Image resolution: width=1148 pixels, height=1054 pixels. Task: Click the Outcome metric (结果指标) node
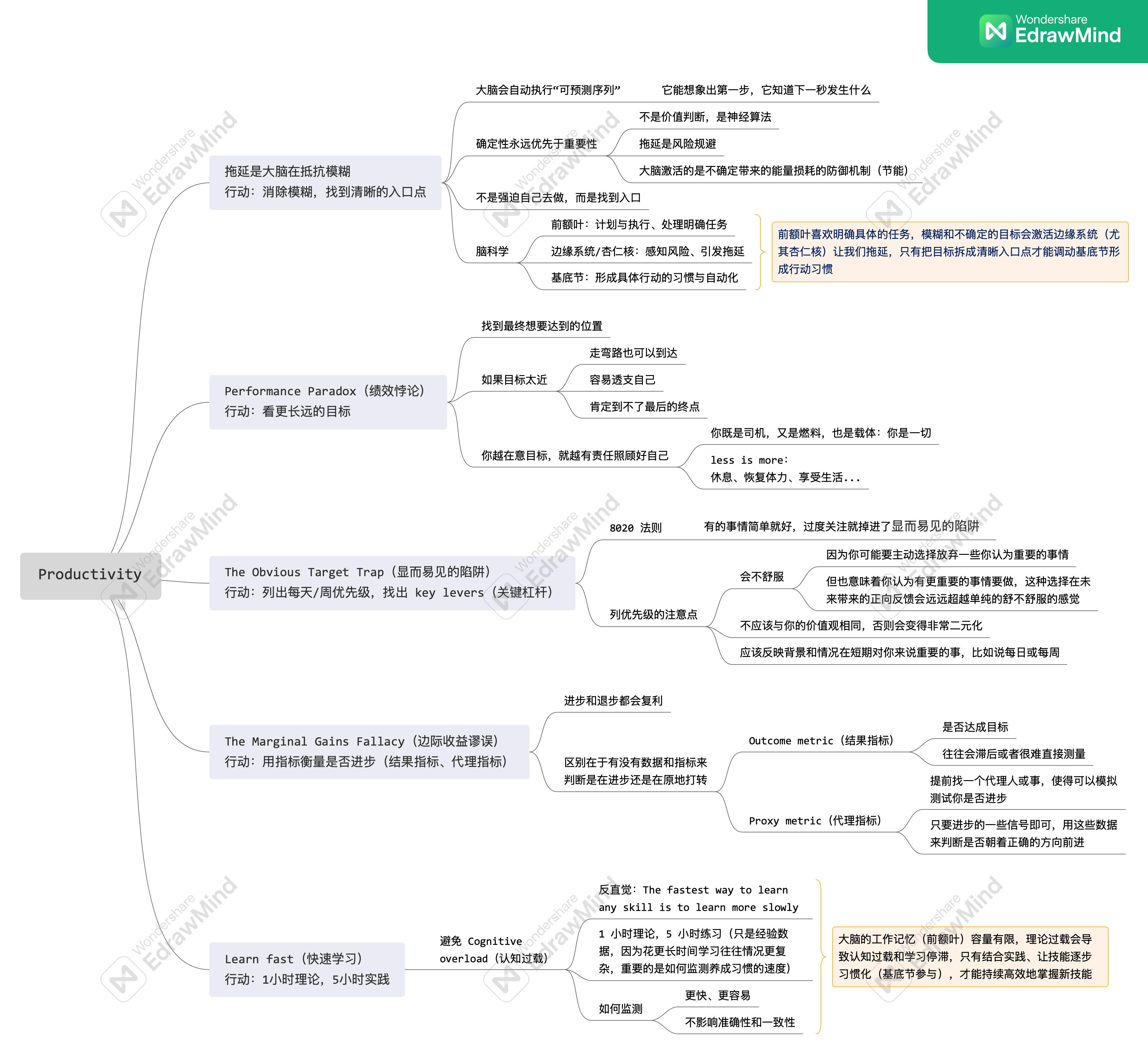pos(821,741)
